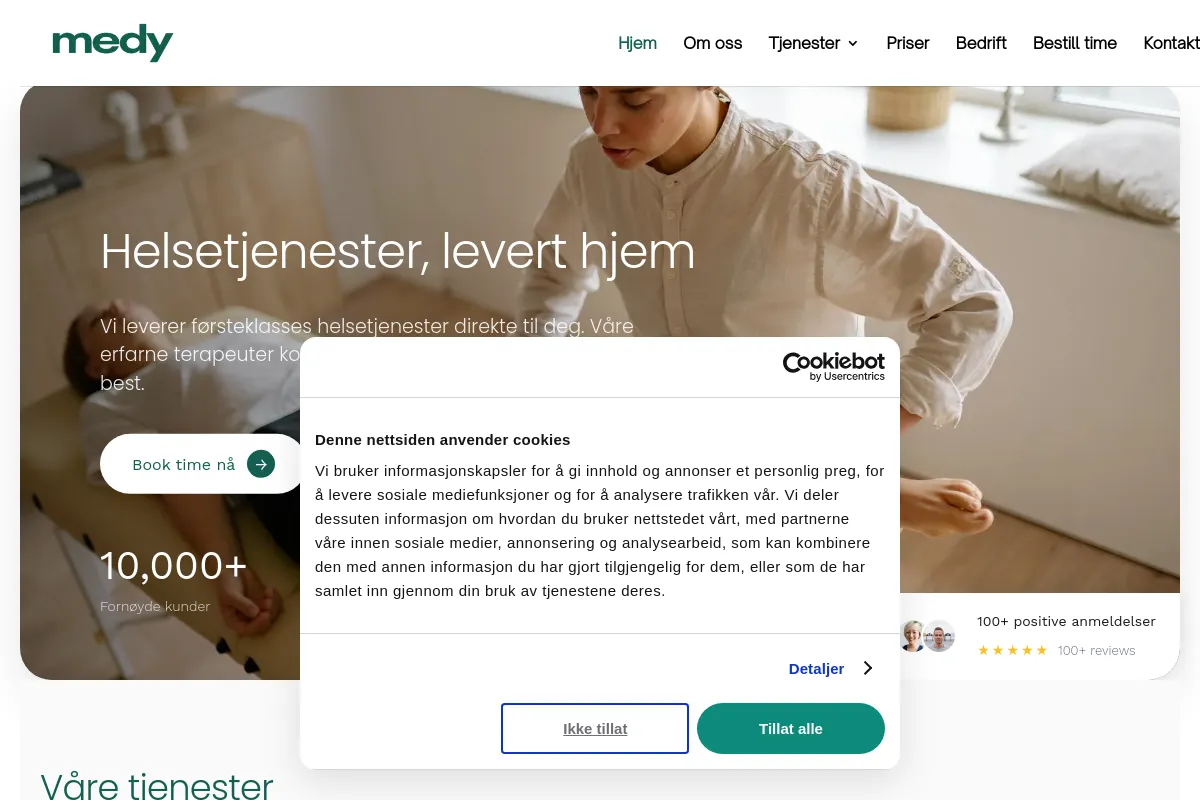Accept cookies with Tillat alle
This screenshot has width=1200, height=800.
[x=791, y=728]
